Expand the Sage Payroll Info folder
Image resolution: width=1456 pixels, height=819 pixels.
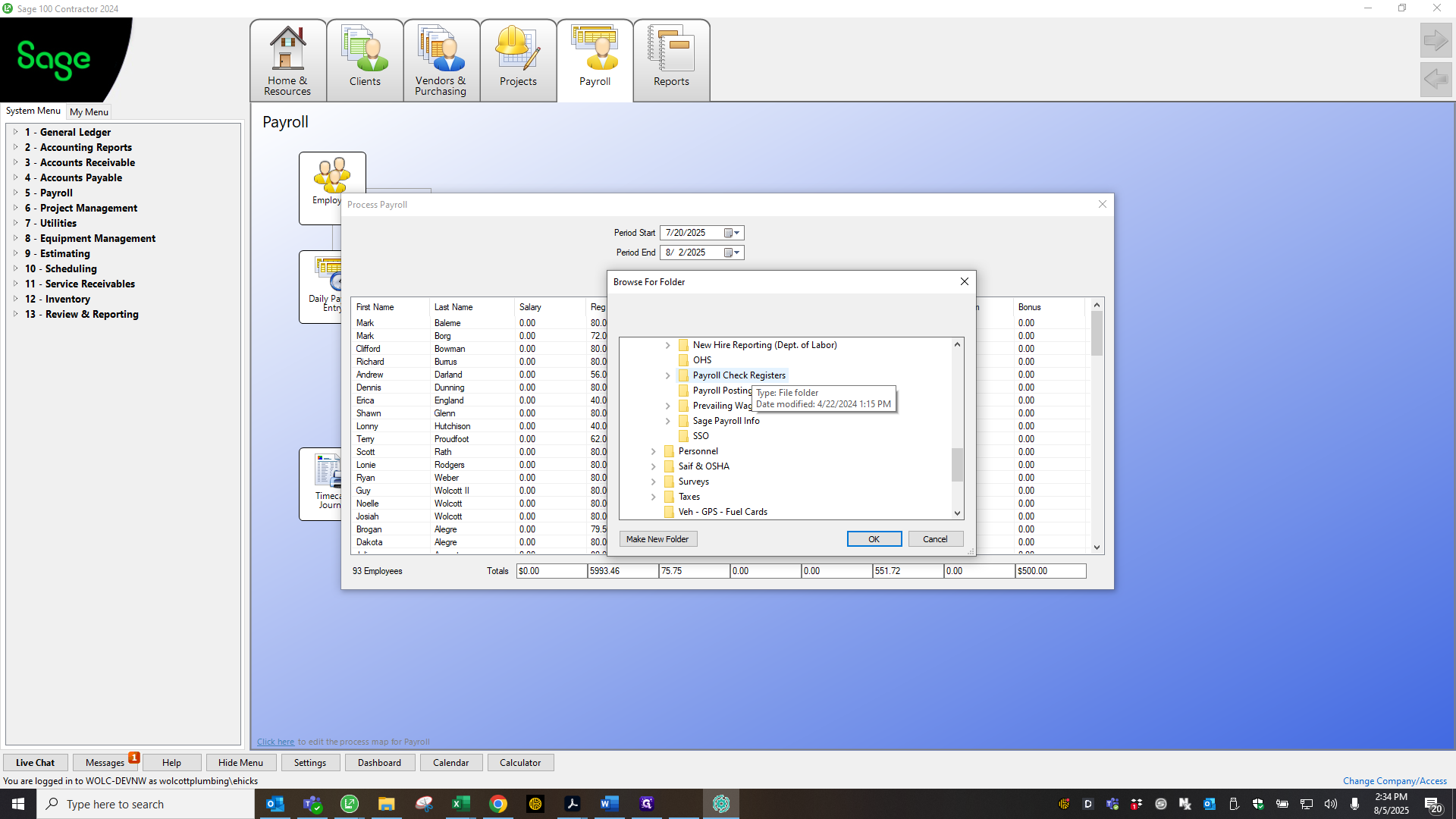[667, 421]
